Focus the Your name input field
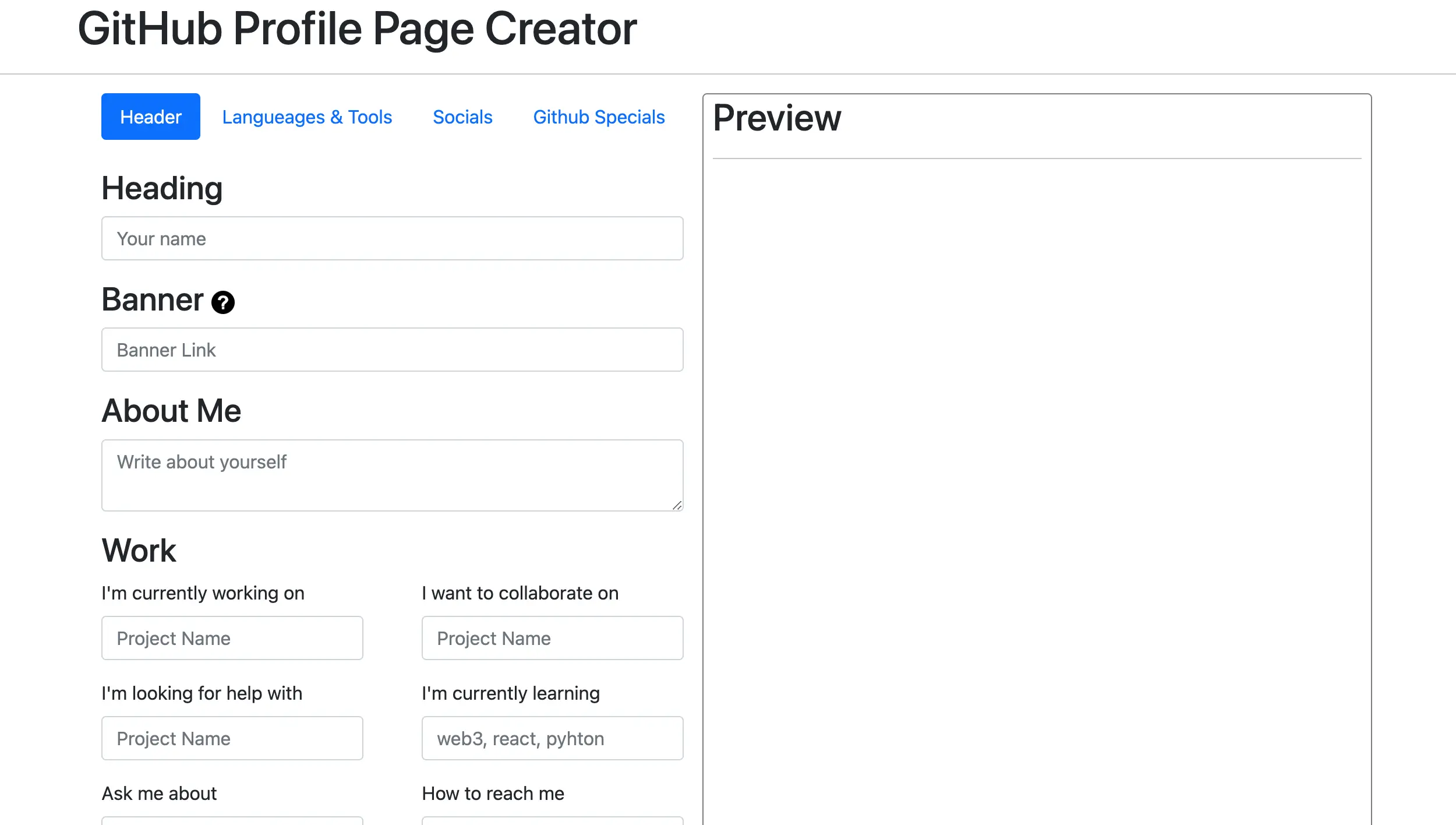The image size is (1456, 825). click(x=393, y=238)
